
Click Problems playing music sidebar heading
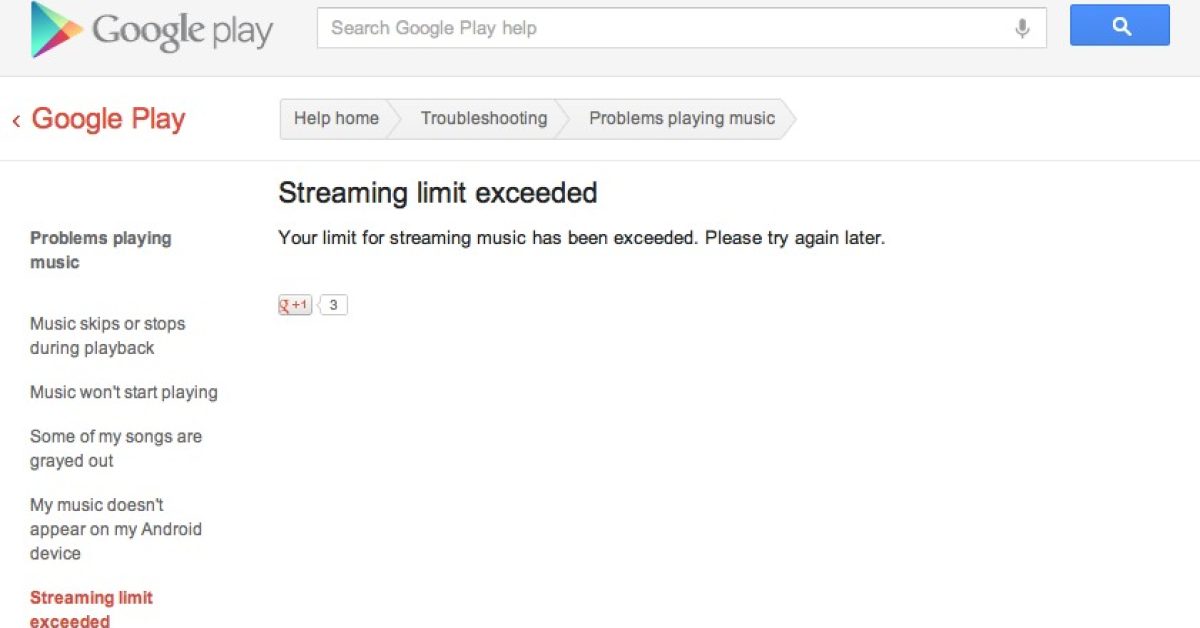pos(100,250)
